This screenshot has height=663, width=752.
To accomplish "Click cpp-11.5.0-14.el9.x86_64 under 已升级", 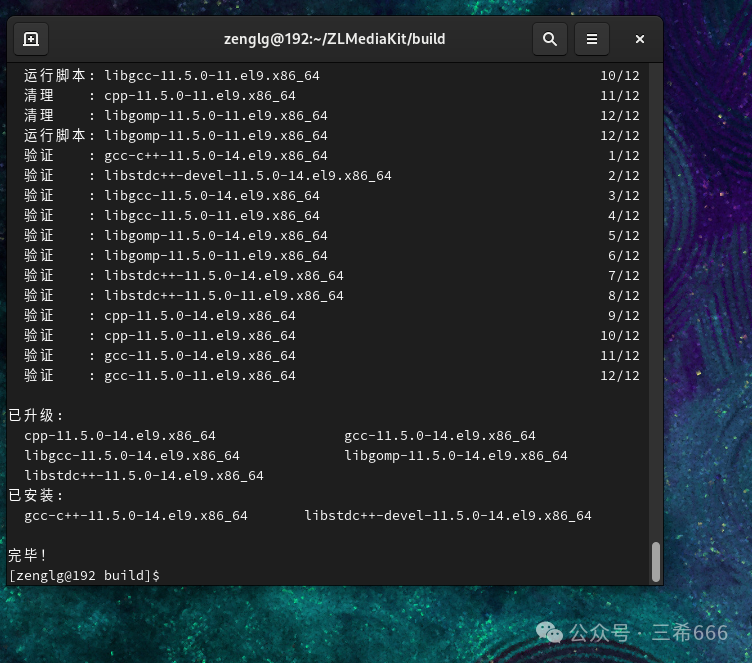I will point(120,436).
